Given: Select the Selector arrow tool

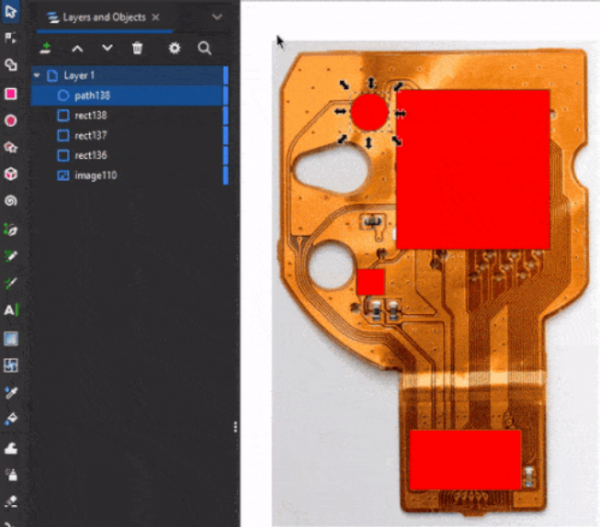Looking at the screenshot, I should 11,13.
